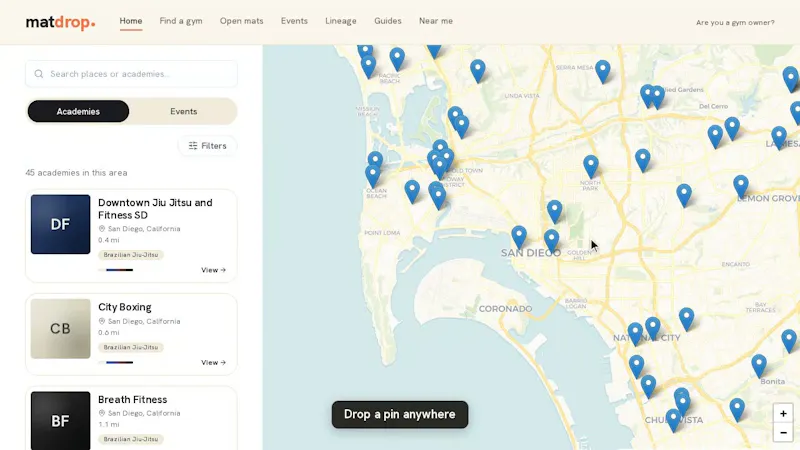
Task: View City Boxing listing details
Action: pyautogui.click(x=213, y=362)
